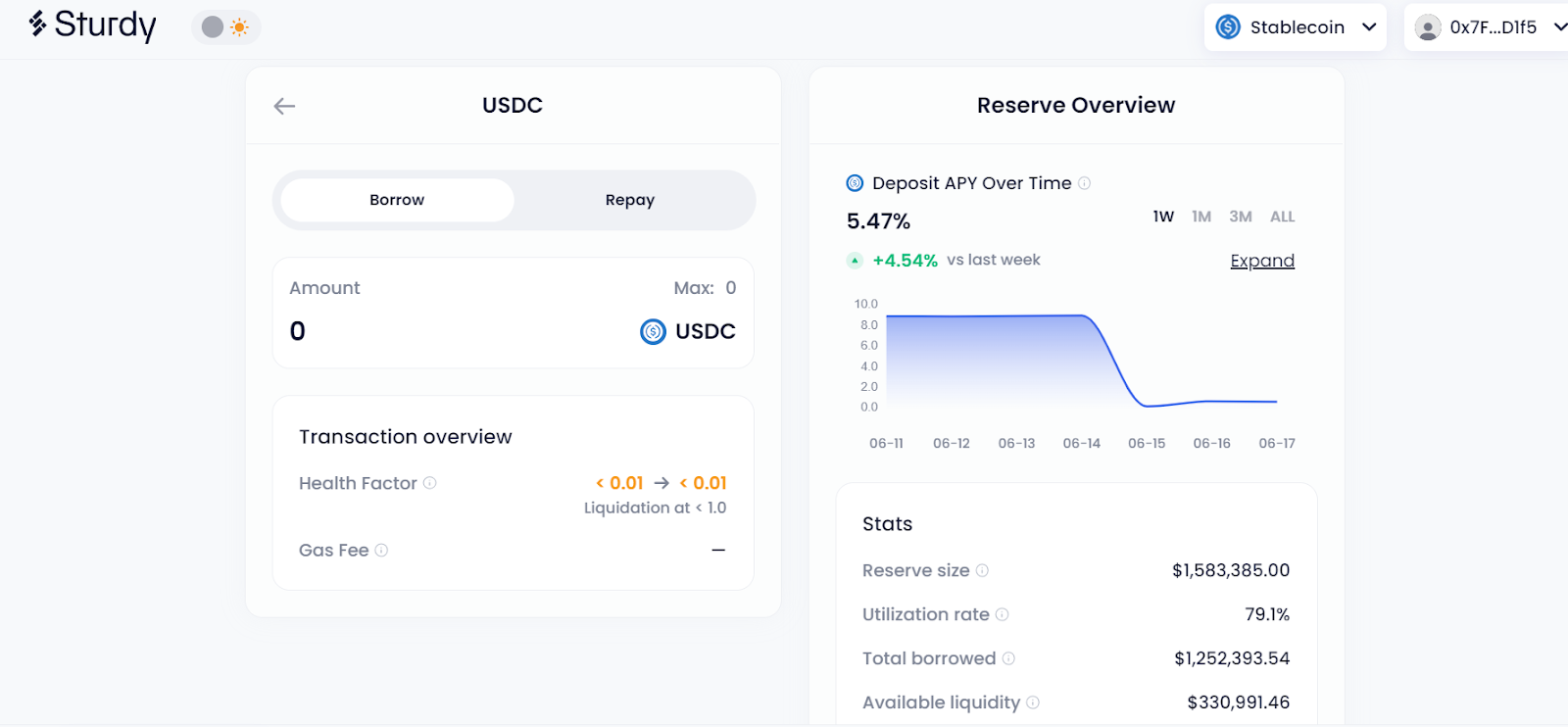The width and height of the screenshot is (1568, 727).
Task: Click the 5.47% APY value
Action: (x=878, y=221)
